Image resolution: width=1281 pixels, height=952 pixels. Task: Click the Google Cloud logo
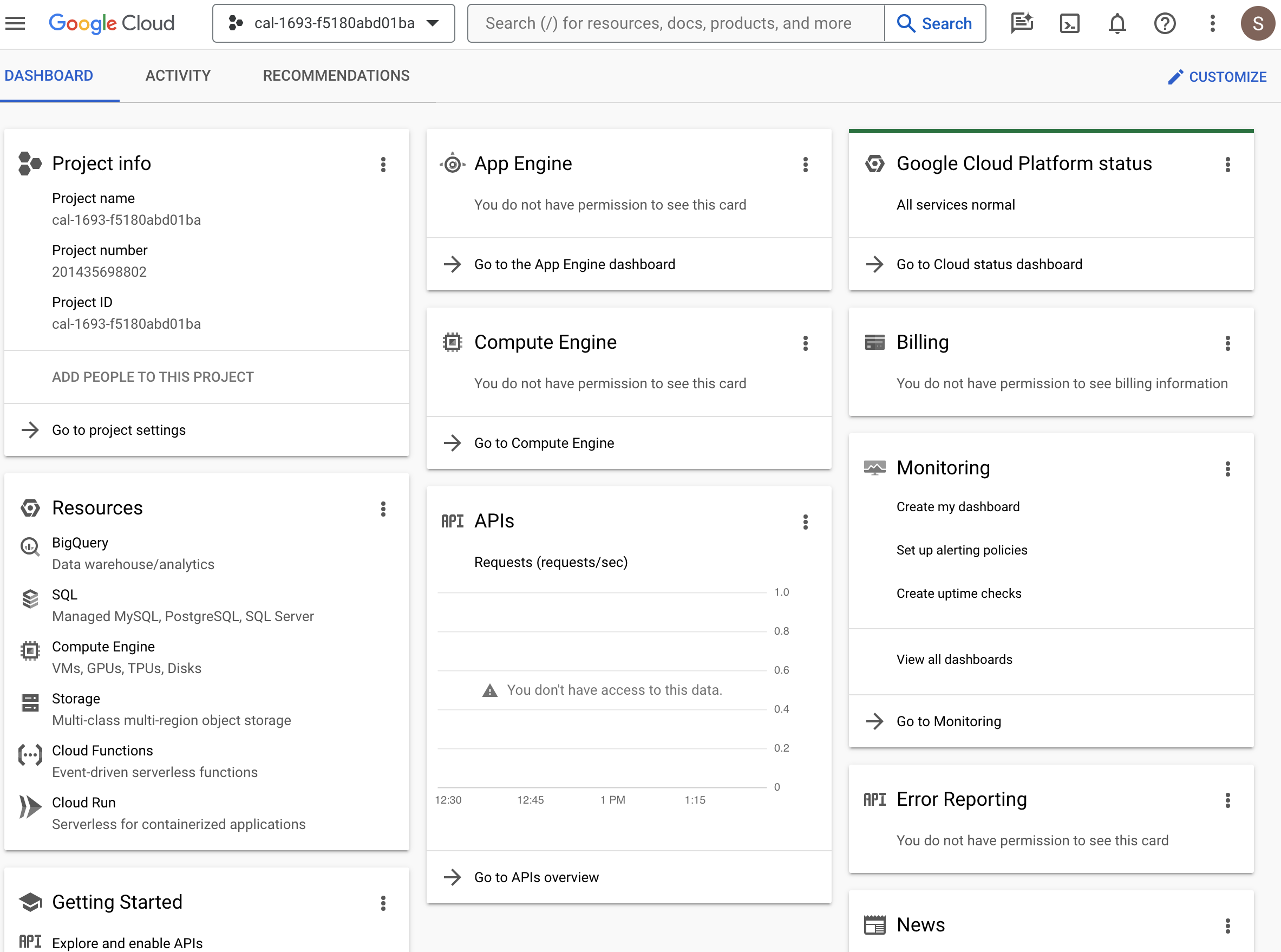tap(112, 23)
